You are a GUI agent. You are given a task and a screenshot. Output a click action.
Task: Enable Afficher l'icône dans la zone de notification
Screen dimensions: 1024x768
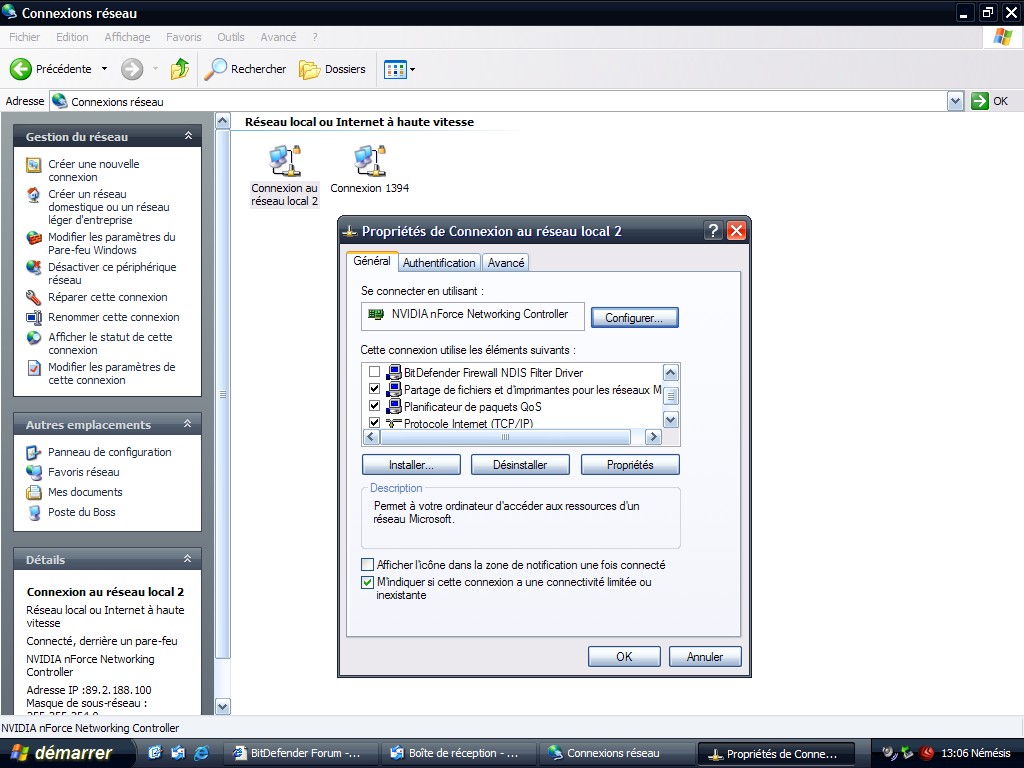(x=368, y=565)
